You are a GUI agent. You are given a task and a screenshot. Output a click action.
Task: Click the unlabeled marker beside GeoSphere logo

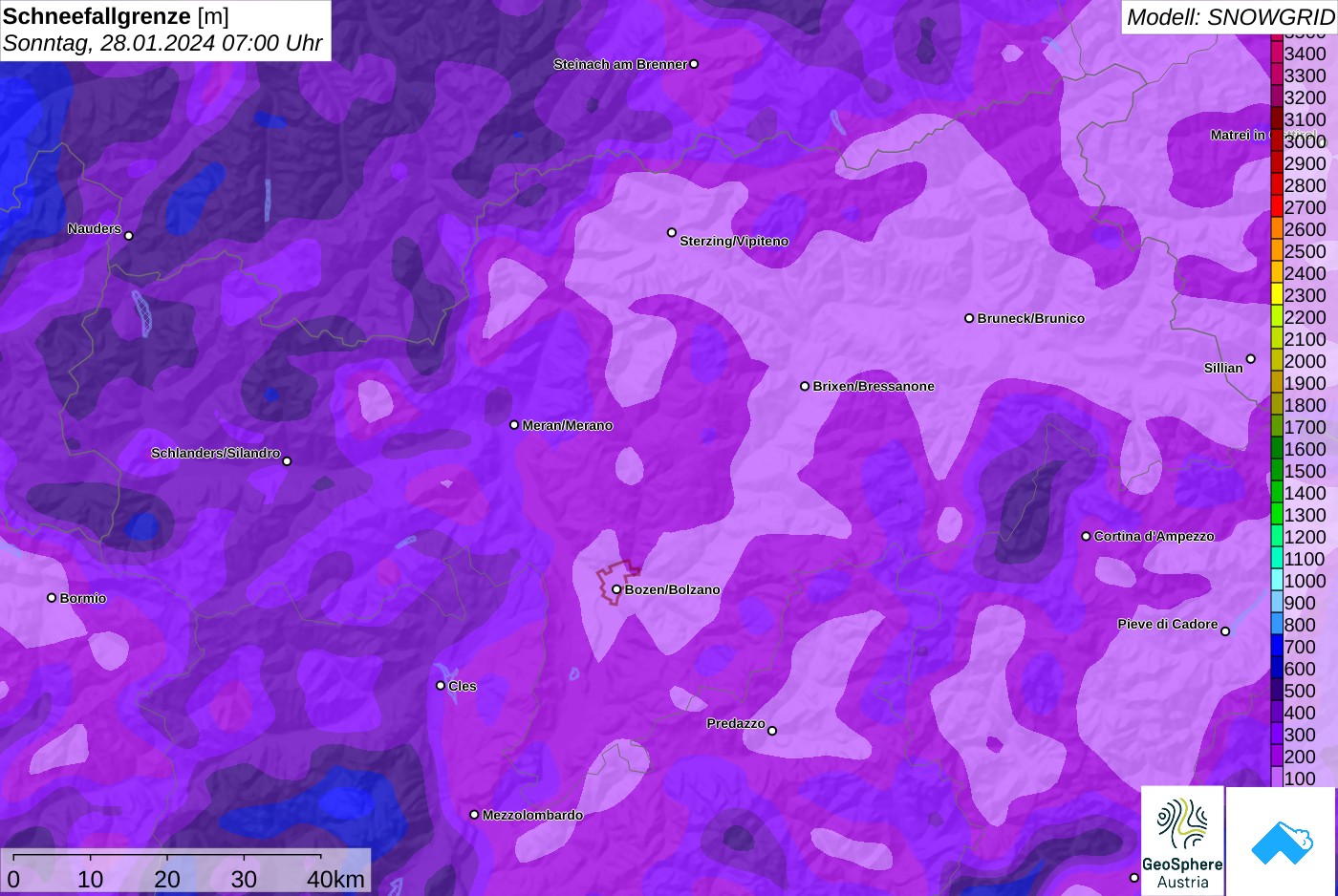coord(1134,878)
